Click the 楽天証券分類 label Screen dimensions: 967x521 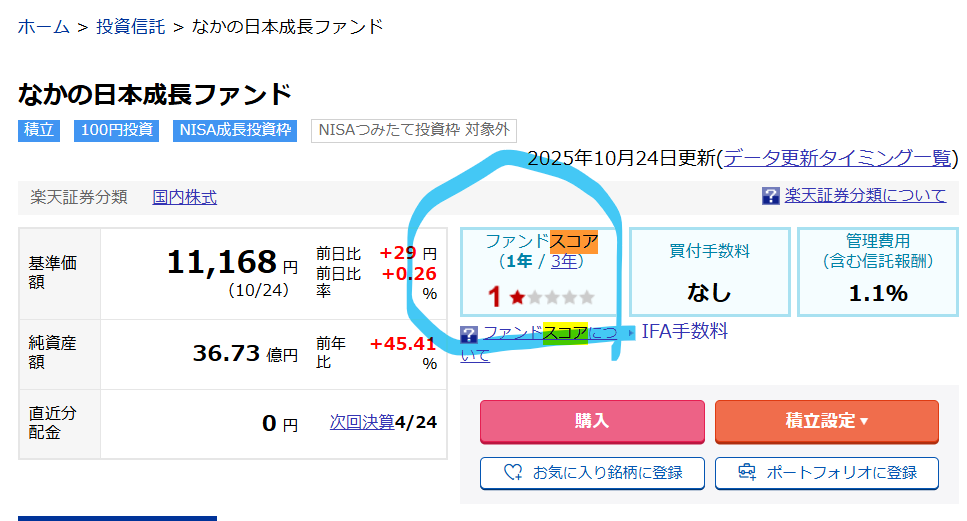click(x=79, y=197)
